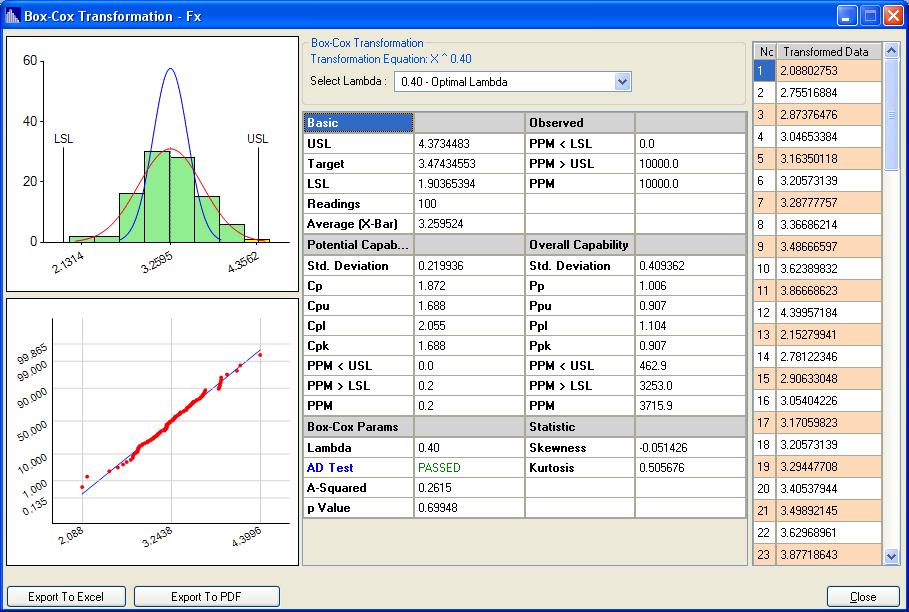The image size is (909, 612).
Task: Select transformed data value 3.87718643
Action: (828, 555)
